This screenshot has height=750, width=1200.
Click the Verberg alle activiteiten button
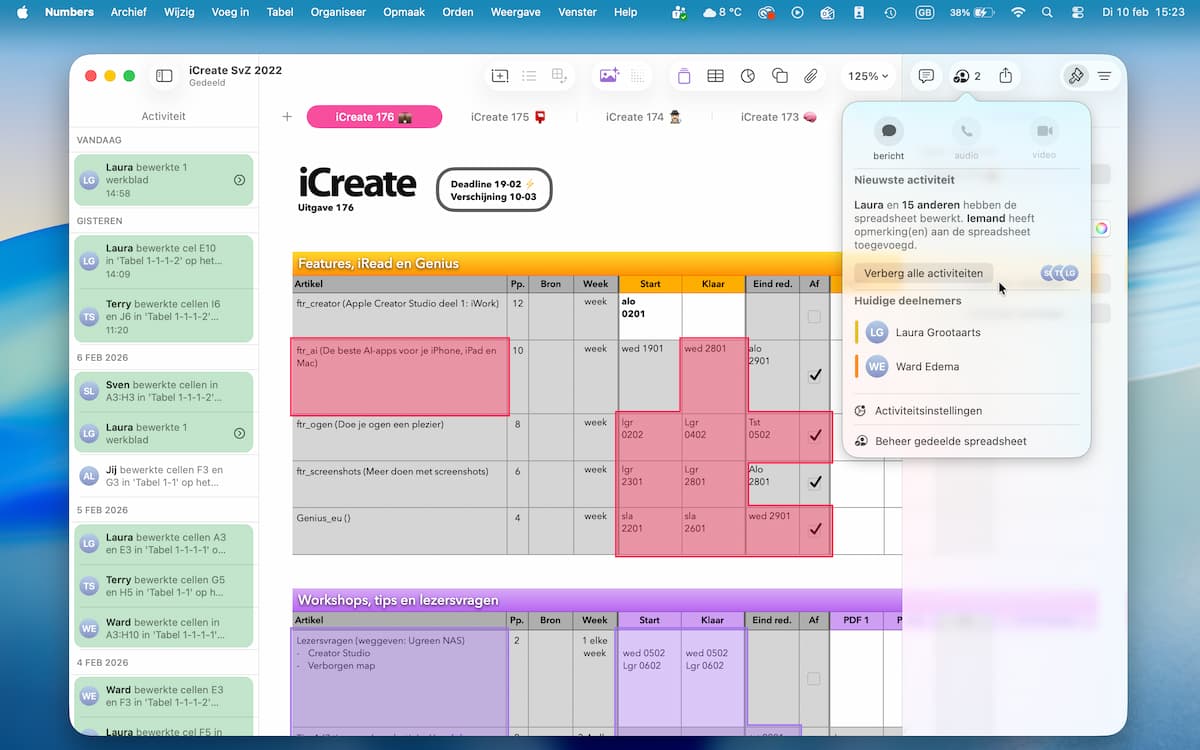coord(923,273)
